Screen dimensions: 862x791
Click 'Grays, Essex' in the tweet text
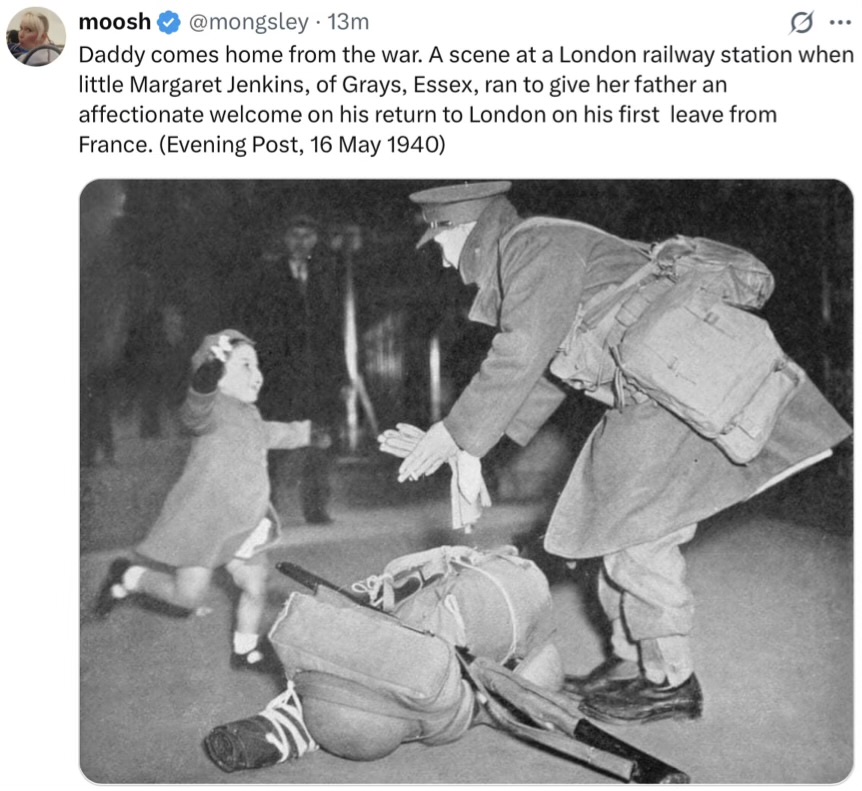[407, 85]
